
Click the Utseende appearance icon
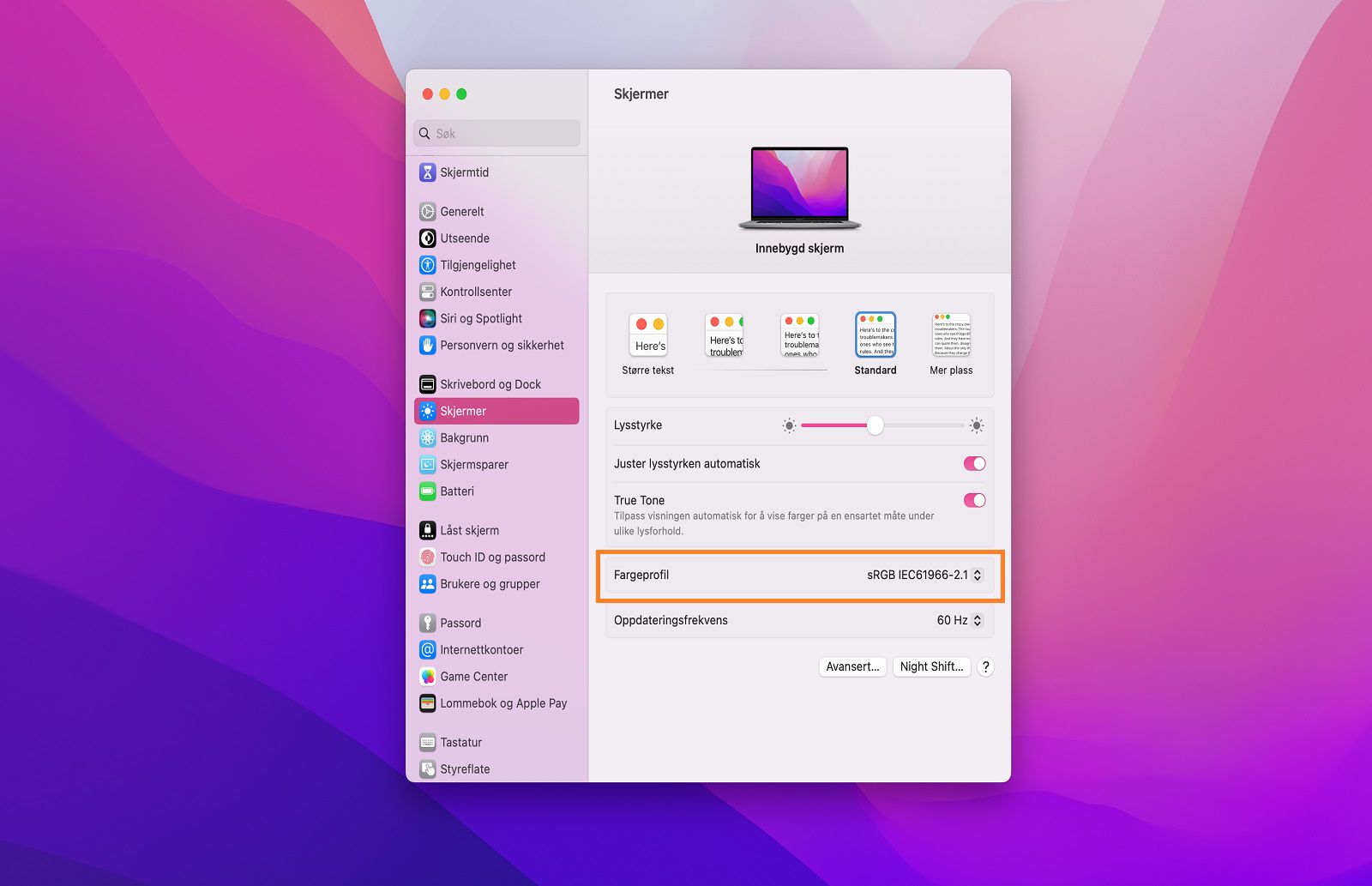click(x=427, y=238)
